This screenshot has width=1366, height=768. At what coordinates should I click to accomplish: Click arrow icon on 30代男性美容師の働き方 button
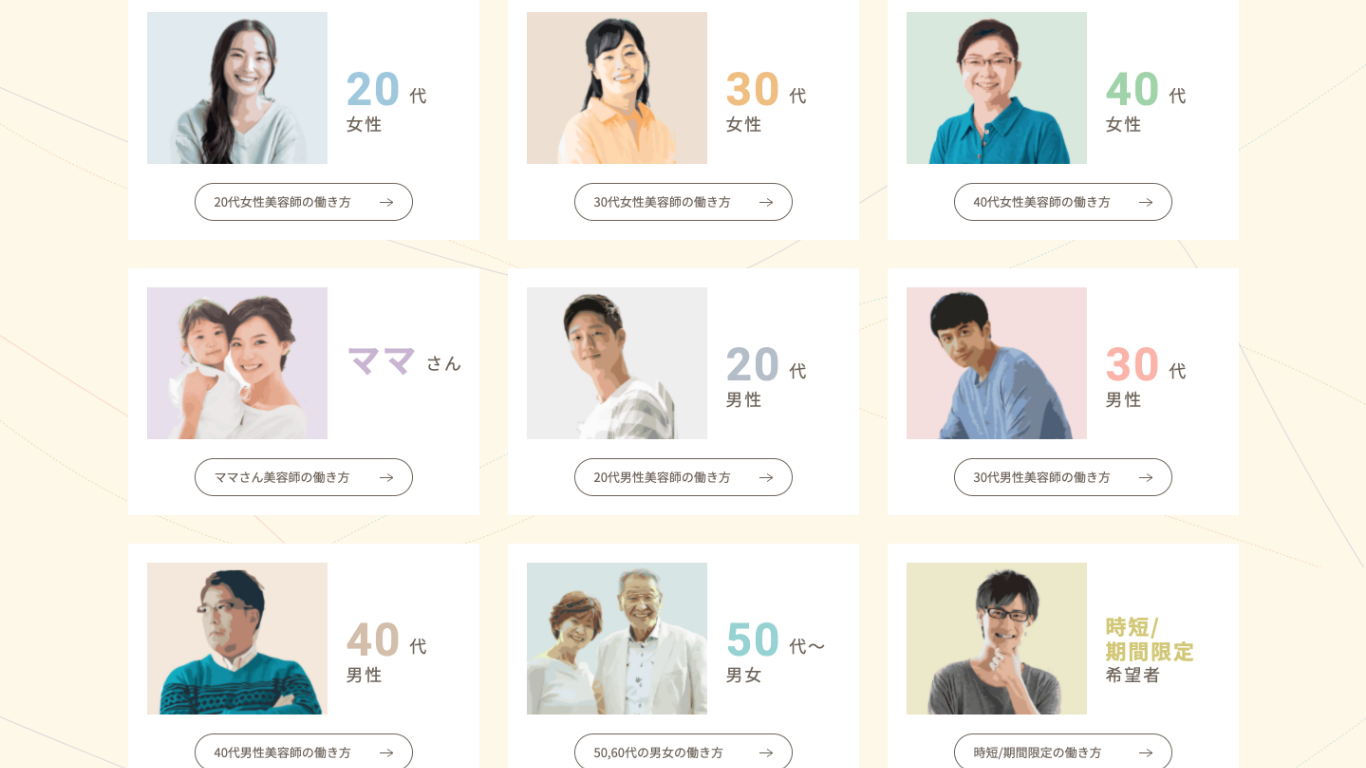(1146, 477)
